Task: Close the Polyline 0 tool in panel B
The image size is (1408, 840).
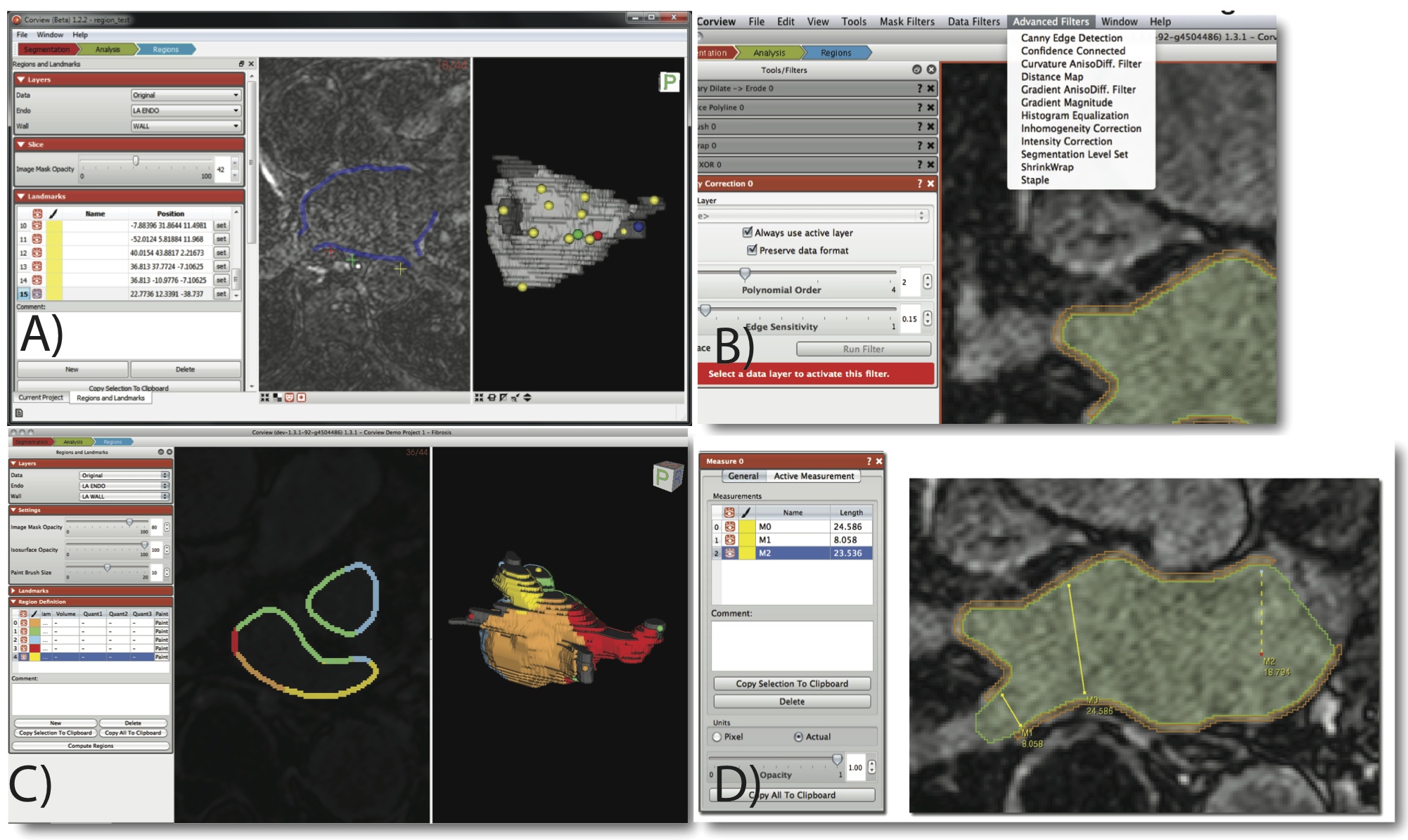Action: pos(930,108)
